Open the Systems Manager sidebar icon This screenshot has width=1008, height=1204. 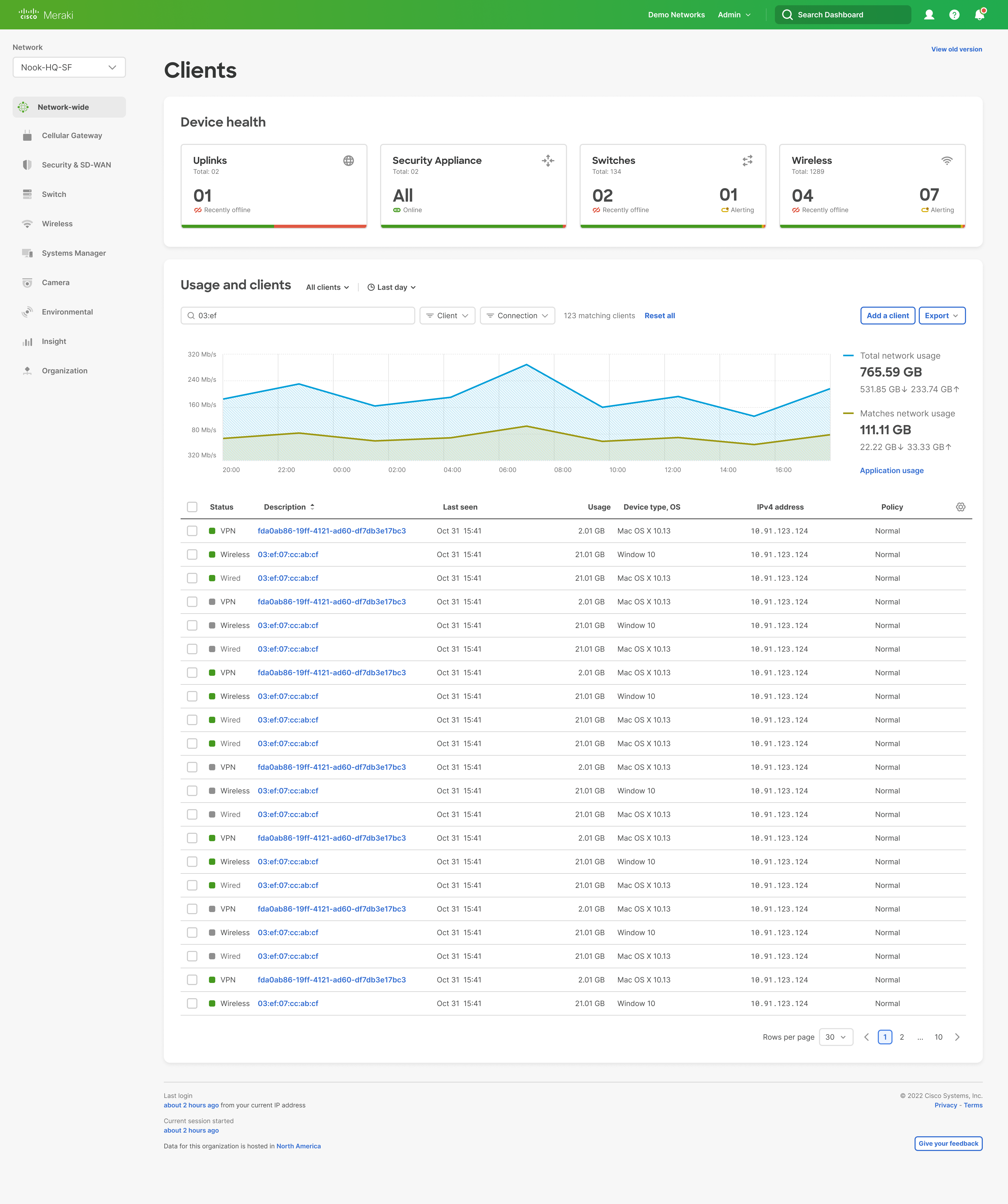point(27,253)
